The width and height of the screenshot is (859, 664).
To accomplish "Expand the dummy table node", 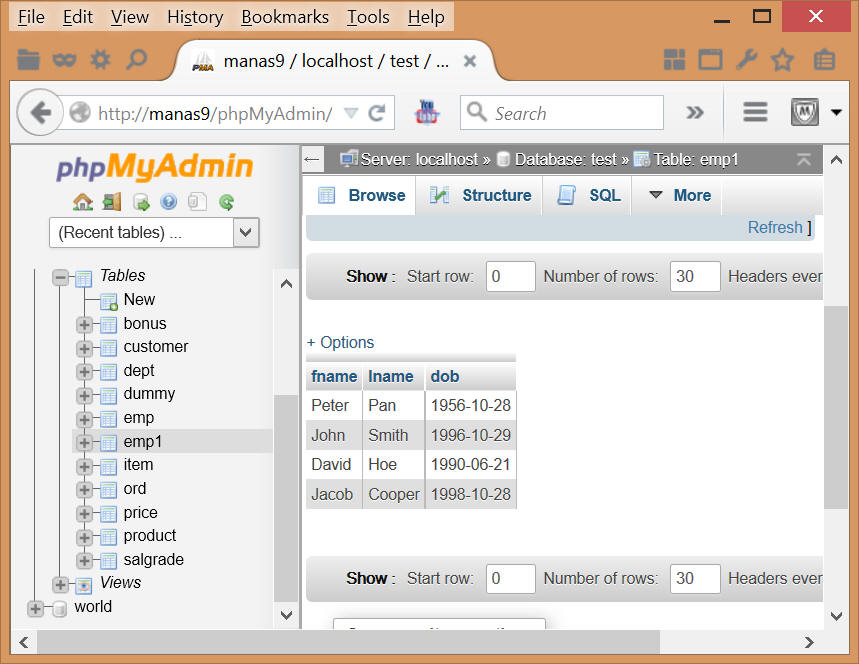I will 84,395.
